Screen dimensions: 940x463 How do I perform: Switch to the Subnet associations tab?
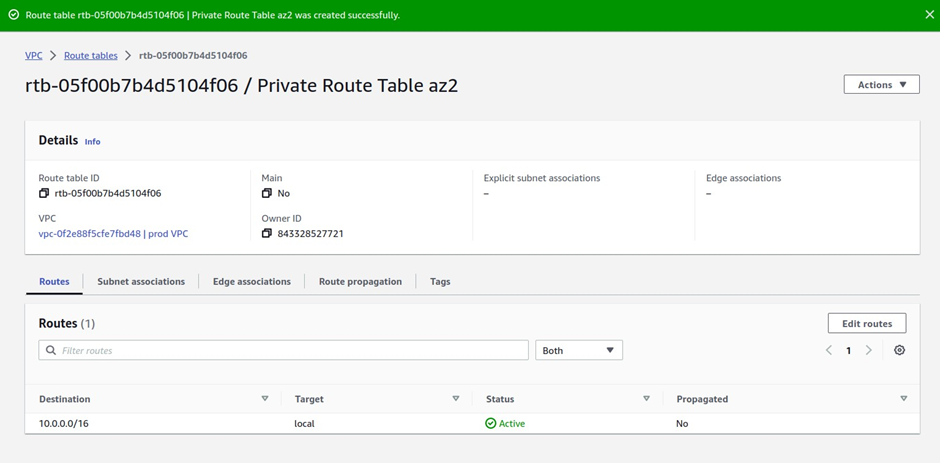click(x=141, y=281)
